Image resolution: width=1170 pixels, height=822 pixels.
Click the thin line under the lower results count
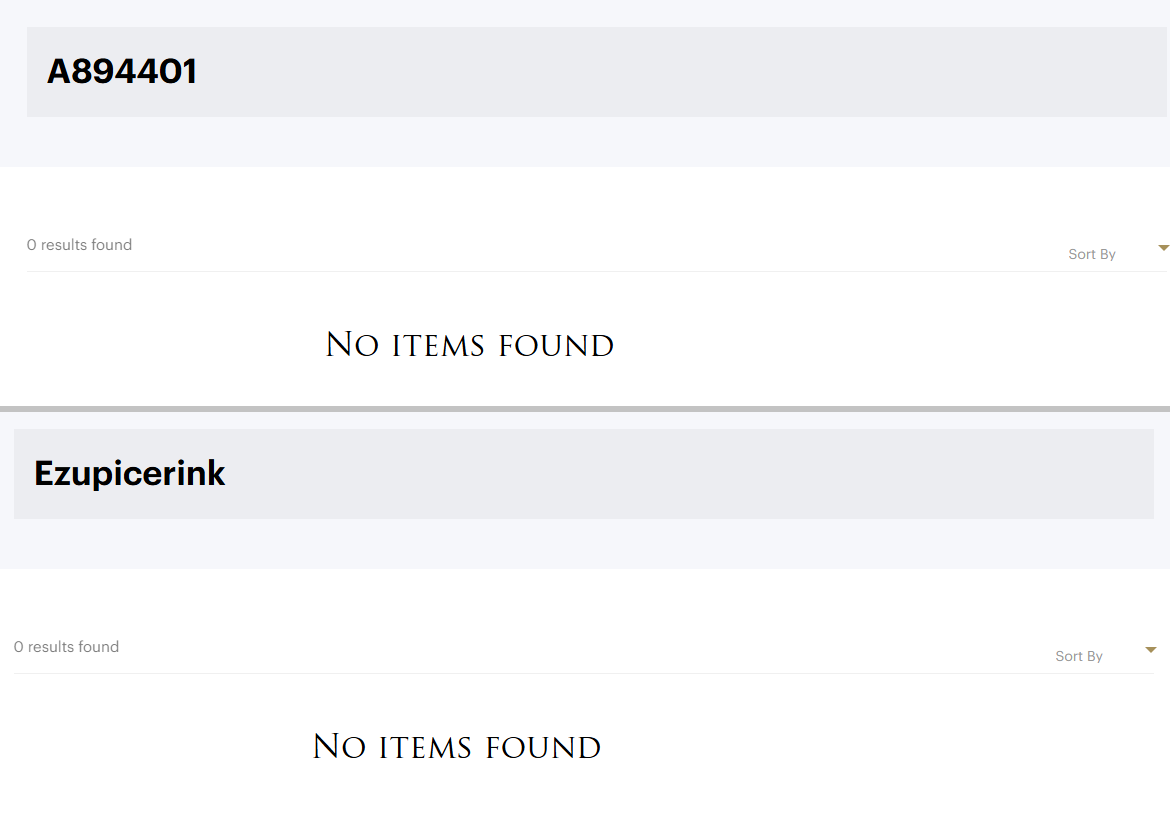[500, 673]
